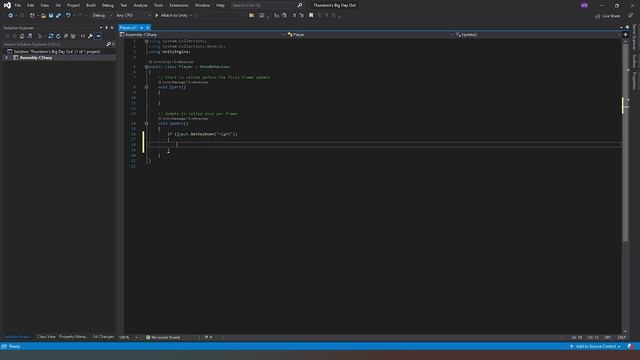This screenshot has width=640, height=360.
Task: Toggle auto-hide pin on Solution Explorer
Action: tap(107, 28)
